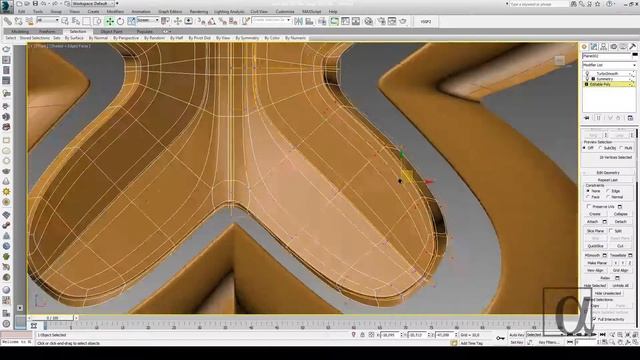This screenshot has height=360, width=640.
Task: Open the Edit menu
Action: tap(22, 11)
